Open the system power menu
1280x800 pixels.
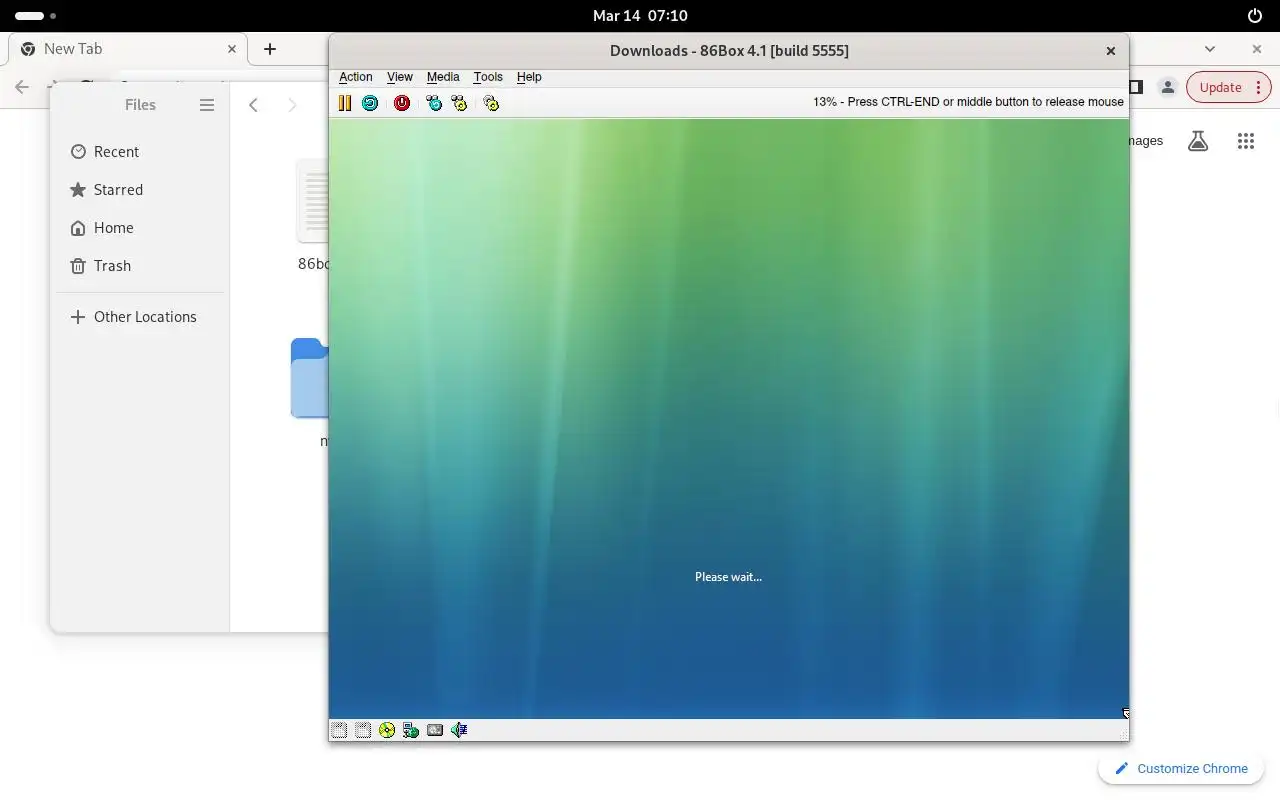tap(1255, 16)
